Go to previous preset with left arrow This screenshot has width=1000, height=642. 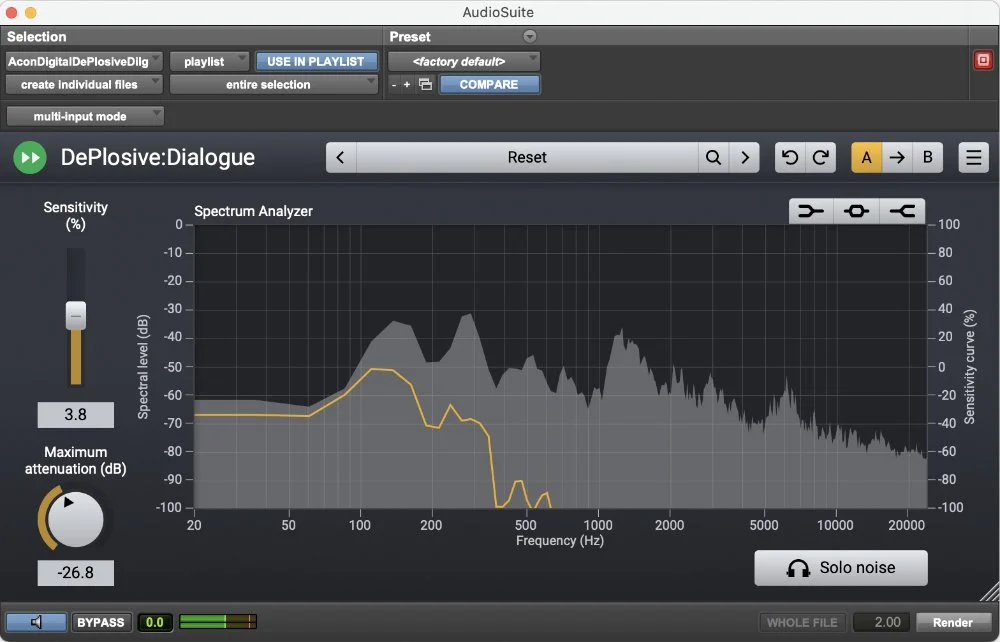coord(341,157)
